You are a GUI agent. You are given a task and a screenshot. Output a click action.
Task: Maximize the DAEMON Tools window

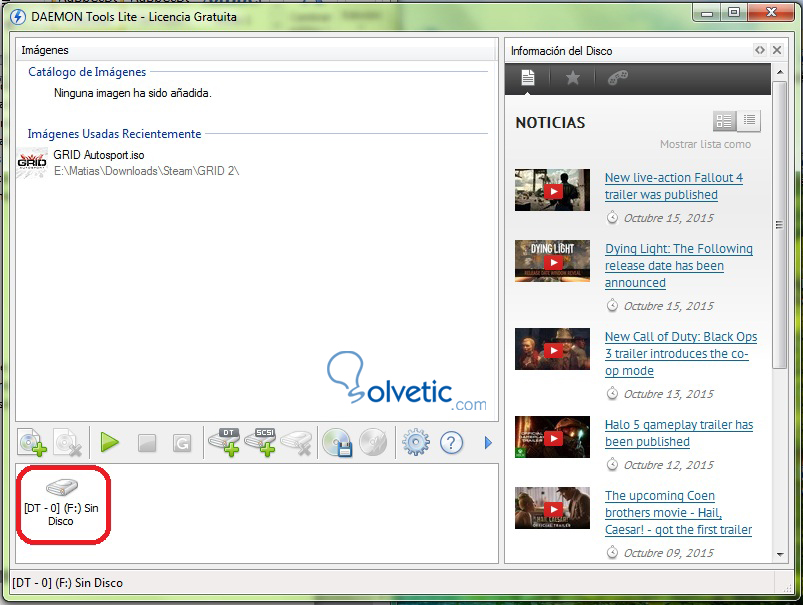point(734,13)
